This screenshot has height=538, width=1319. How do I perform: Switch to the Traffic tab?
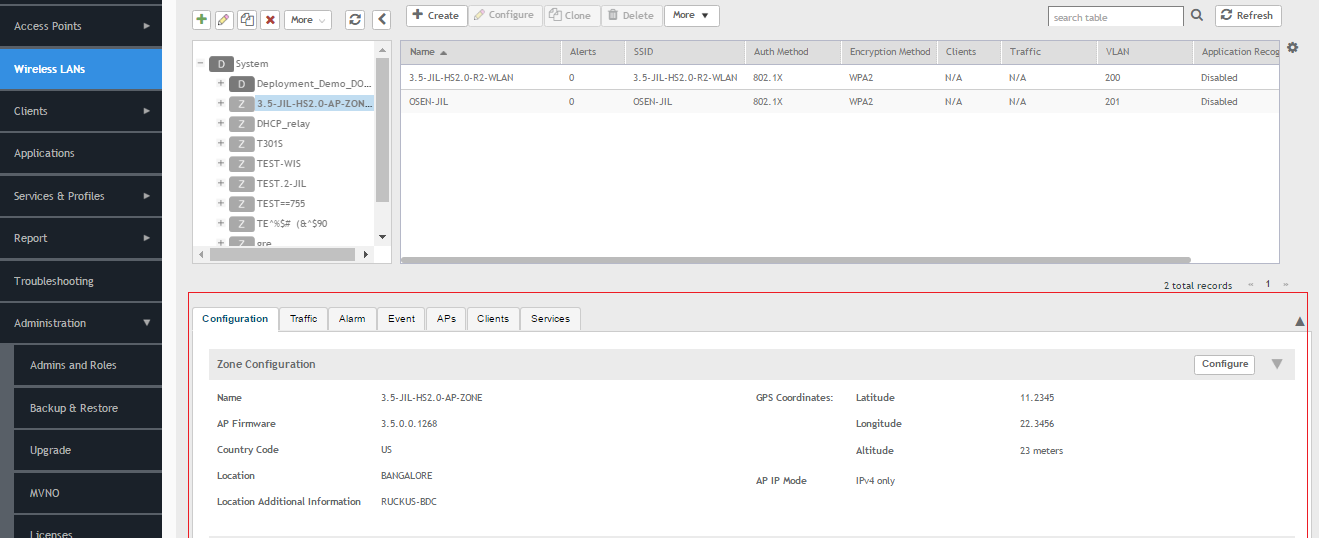click(303, 318)
